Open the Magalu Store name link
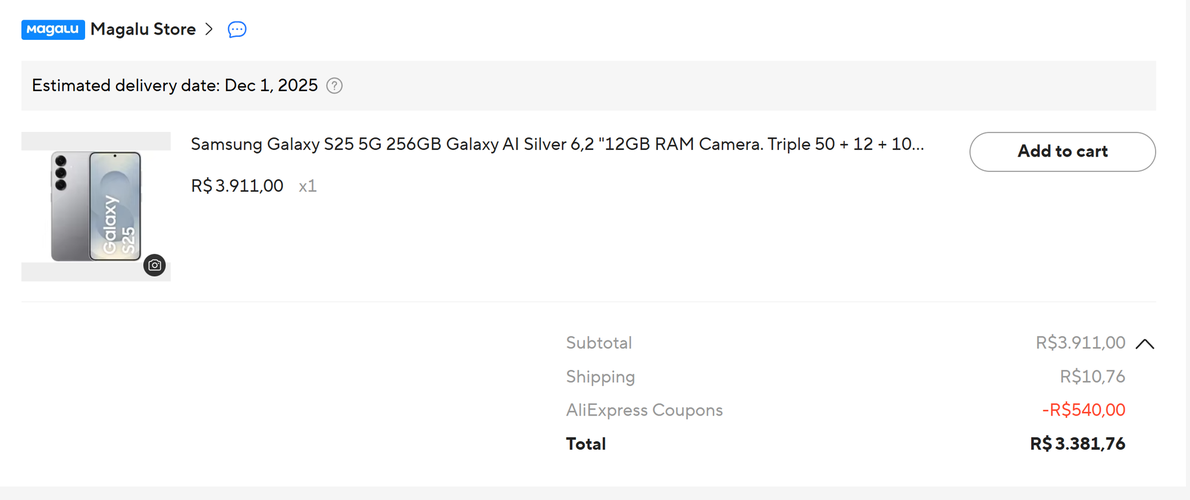Screen dimensions: 1190x500 pyautogui.click(x=143, y=30)
